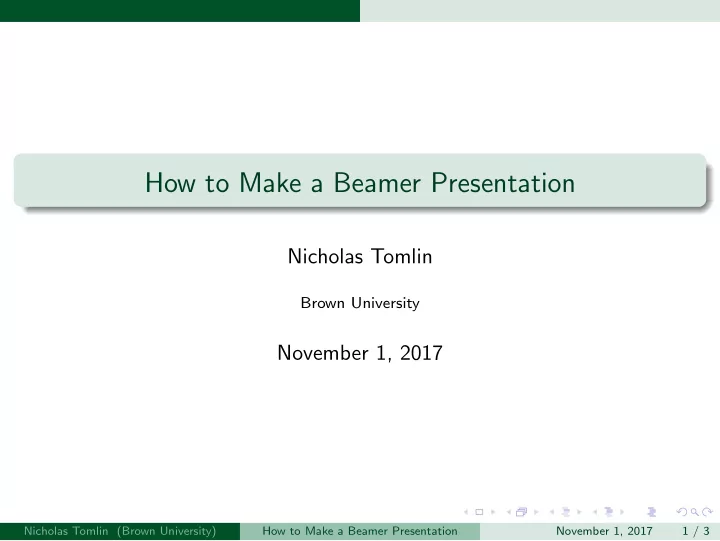
Task: Click the dark green header bar segment
Action: point(180,11)
